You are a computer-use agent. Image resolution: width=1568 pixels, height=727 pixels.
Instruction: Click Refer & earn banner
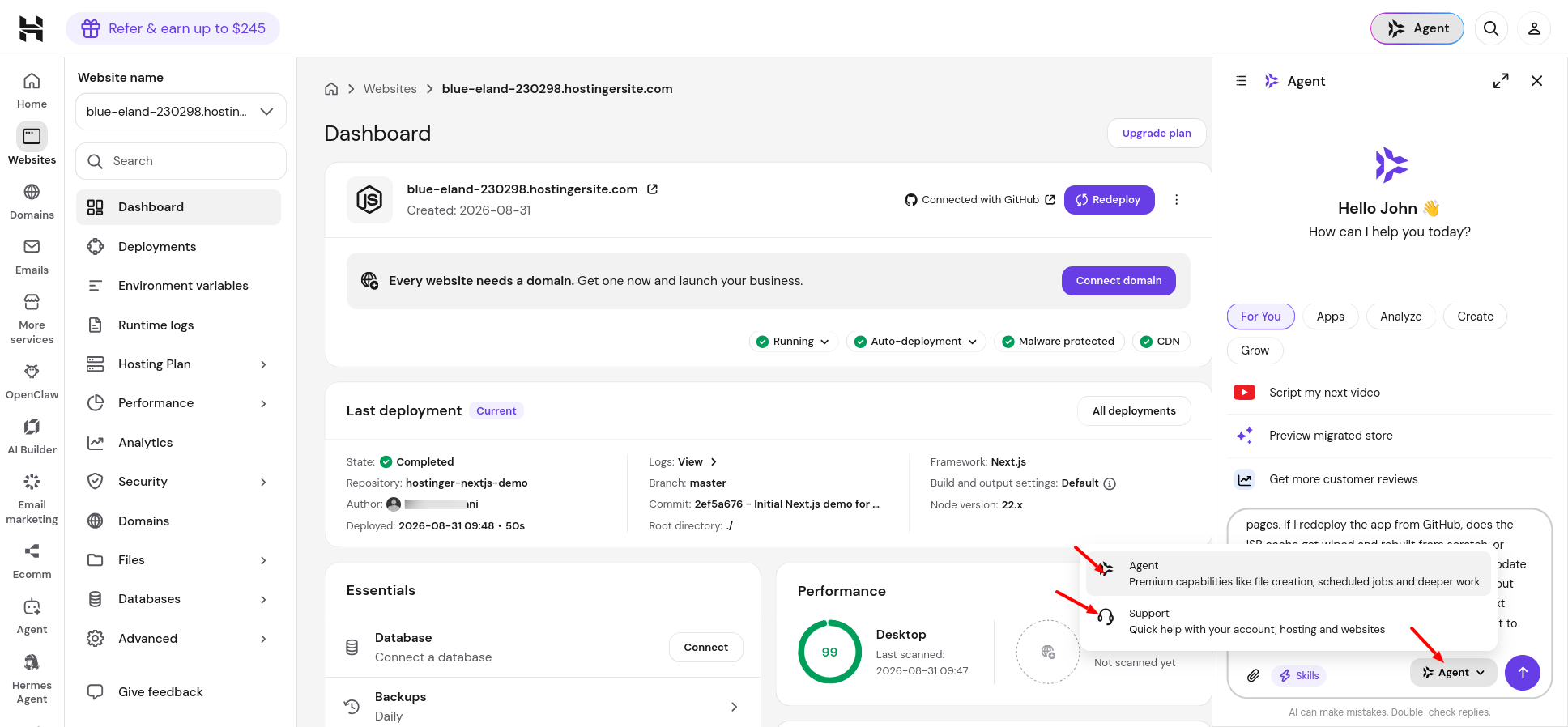(173, 28)
